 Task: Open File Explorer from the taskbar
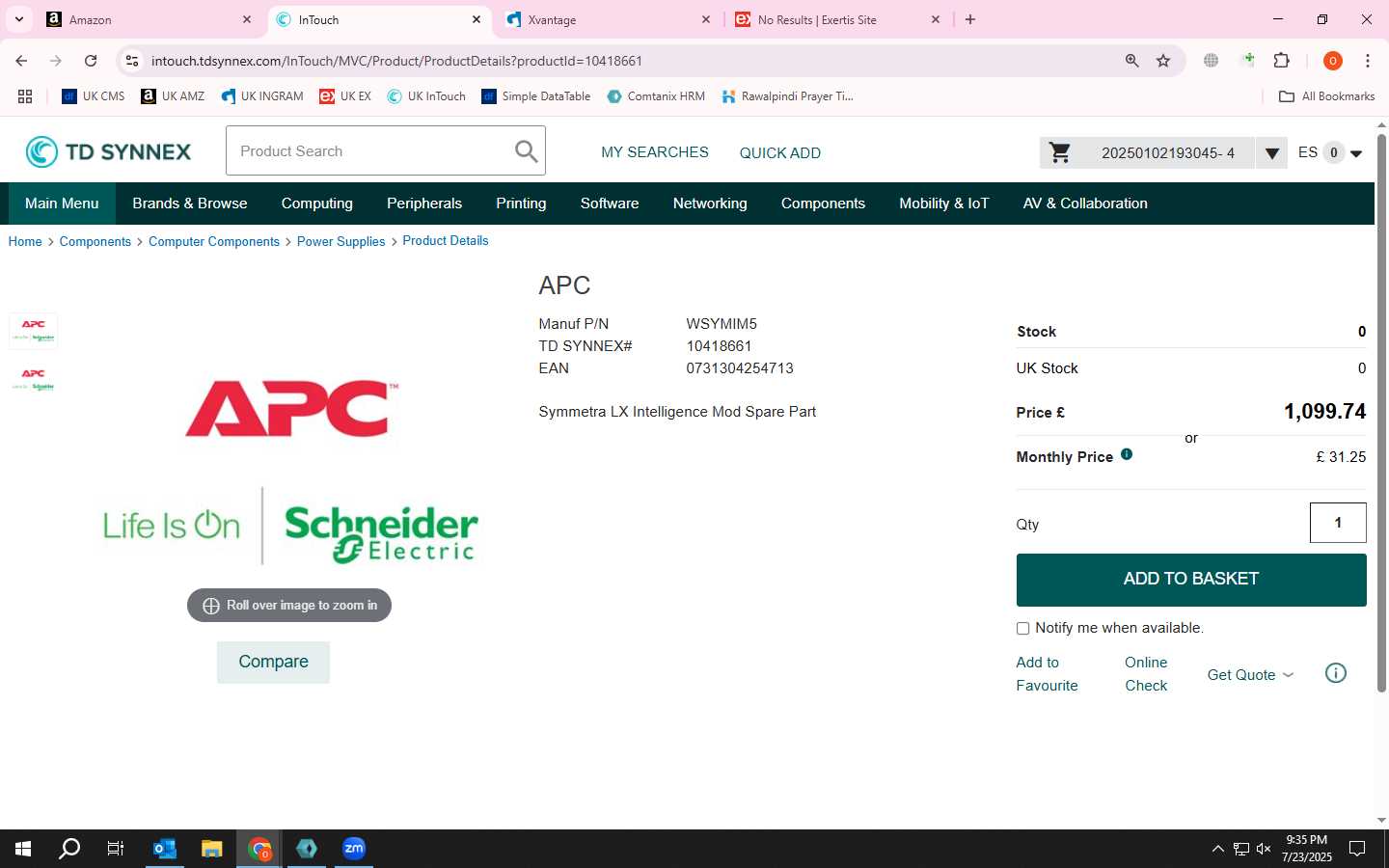click(211, 849)
